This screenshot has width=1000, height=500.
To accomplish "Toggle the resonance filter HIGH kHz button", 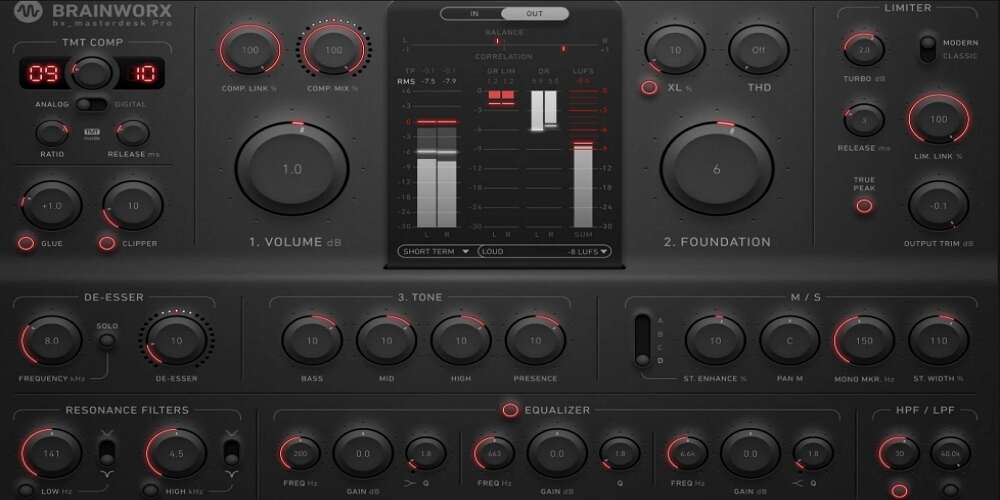I will [151, 490].
